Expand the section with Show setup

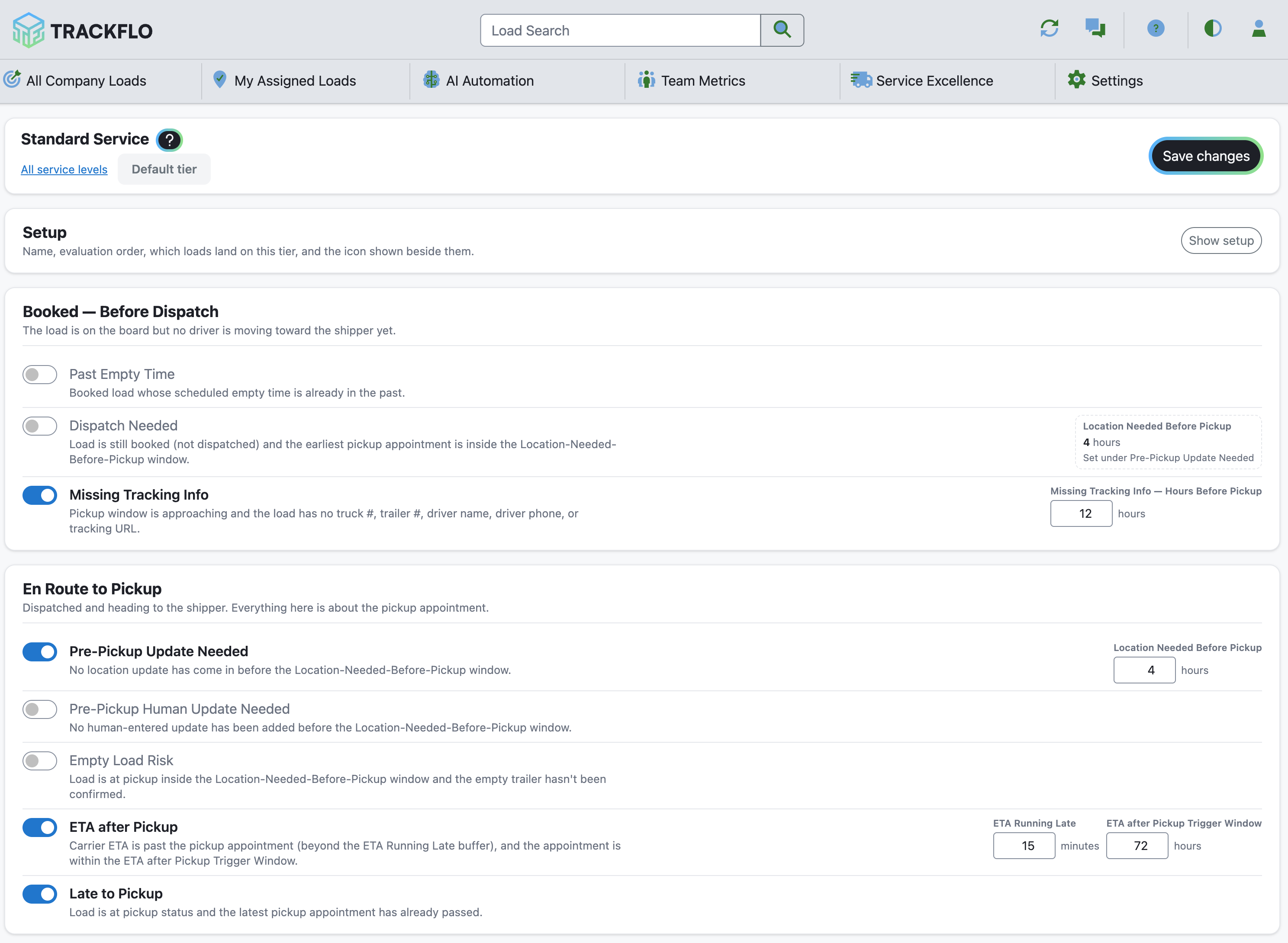[x=1221, y=241]
